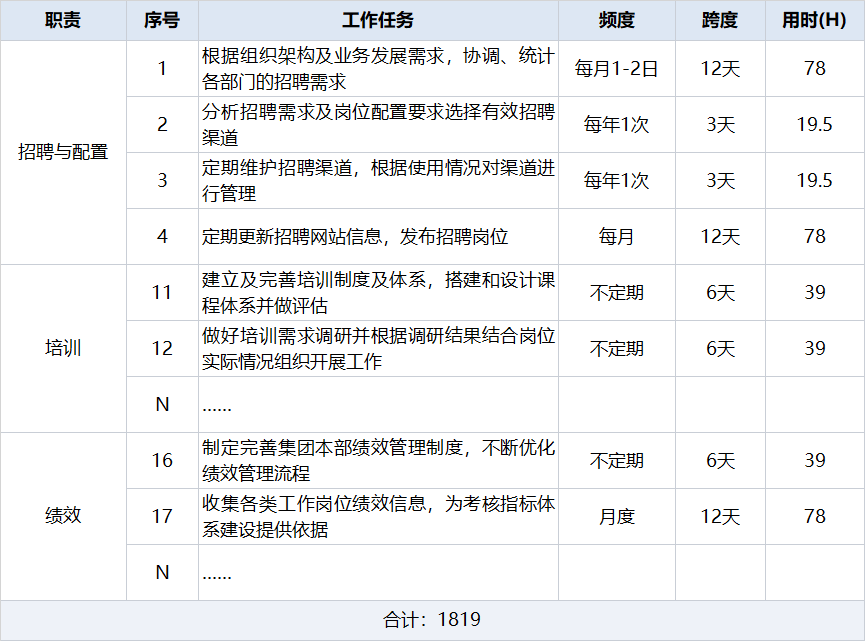Click hours value 39 for task 16
This screenshot has height=641, width=865.
815,461
